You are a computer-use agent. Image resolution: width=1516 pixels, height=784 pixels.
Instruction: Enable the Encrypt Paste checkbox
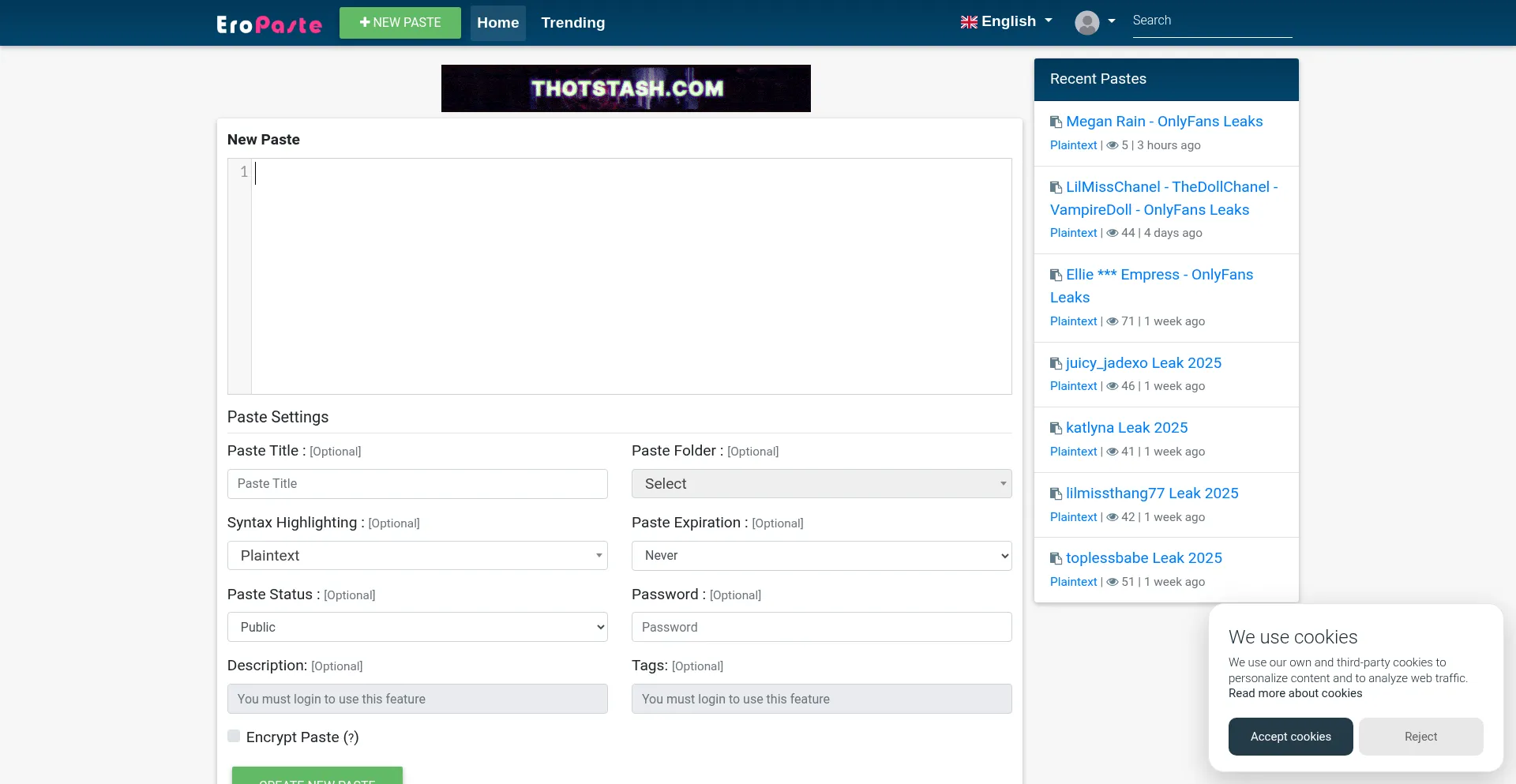[234, 737]
